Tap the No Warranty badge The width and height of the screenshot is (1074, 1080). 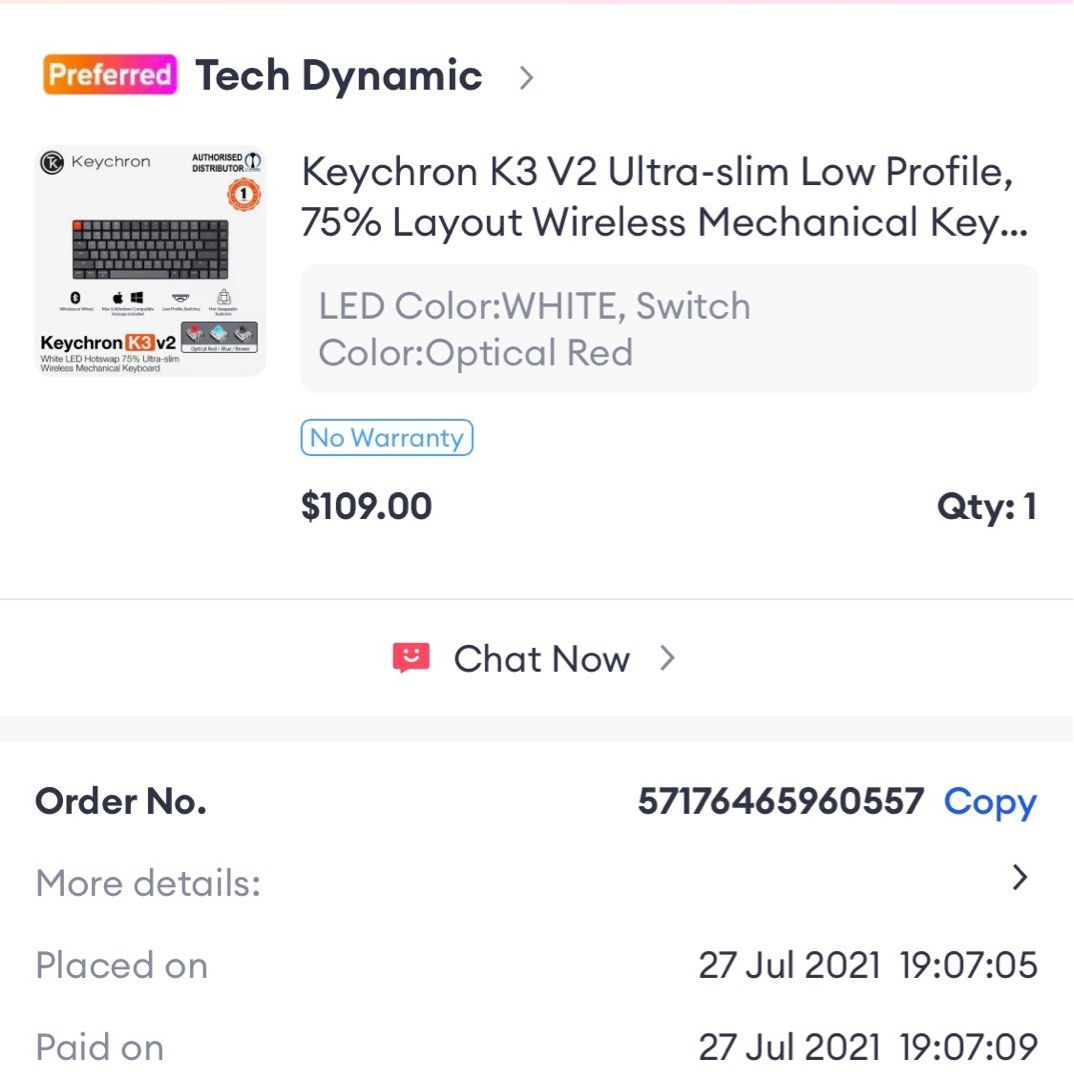point(386,437)
